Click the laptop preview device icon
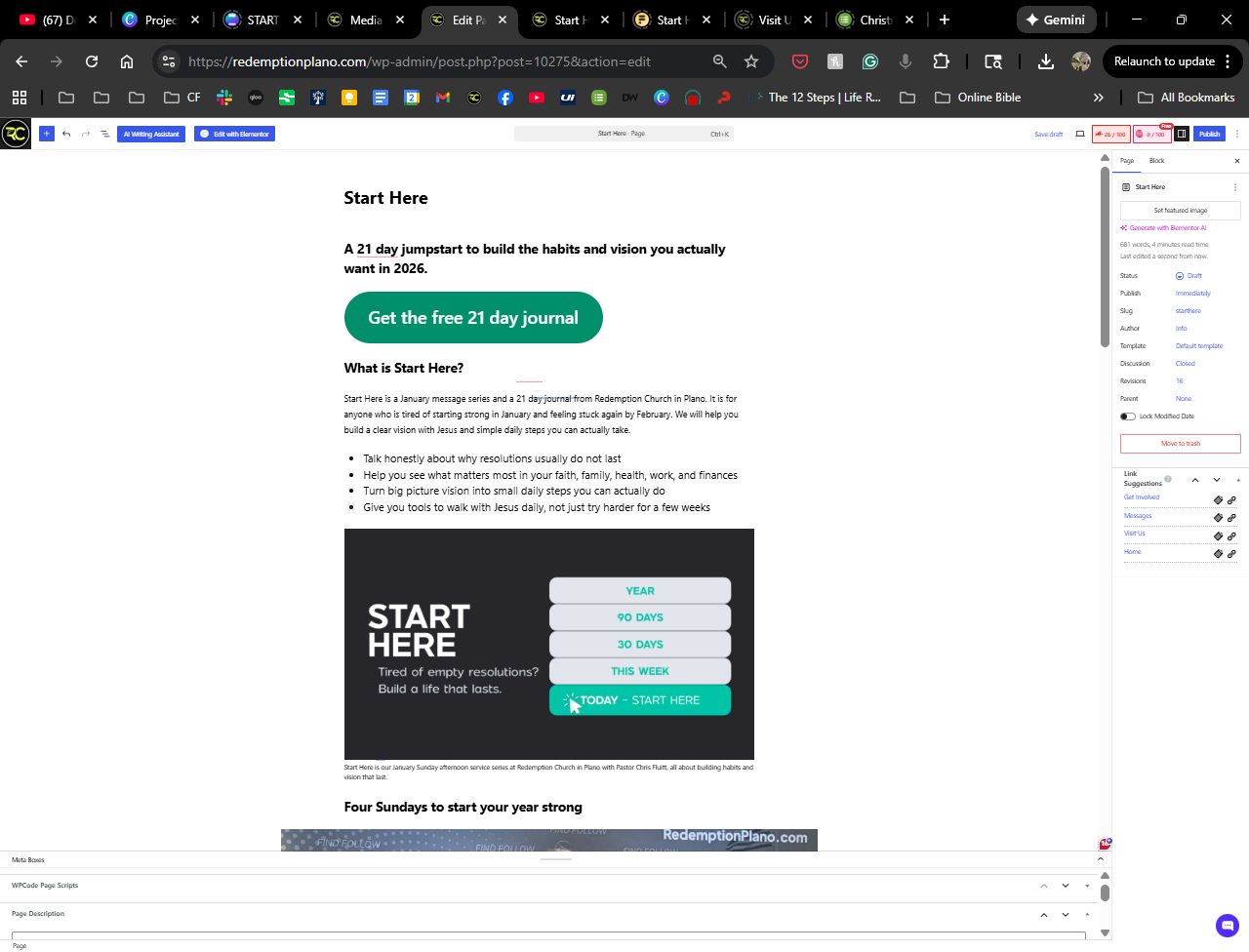Image resolution: width=1249 pixels, height=952 pixels. tap(1080, 134)
